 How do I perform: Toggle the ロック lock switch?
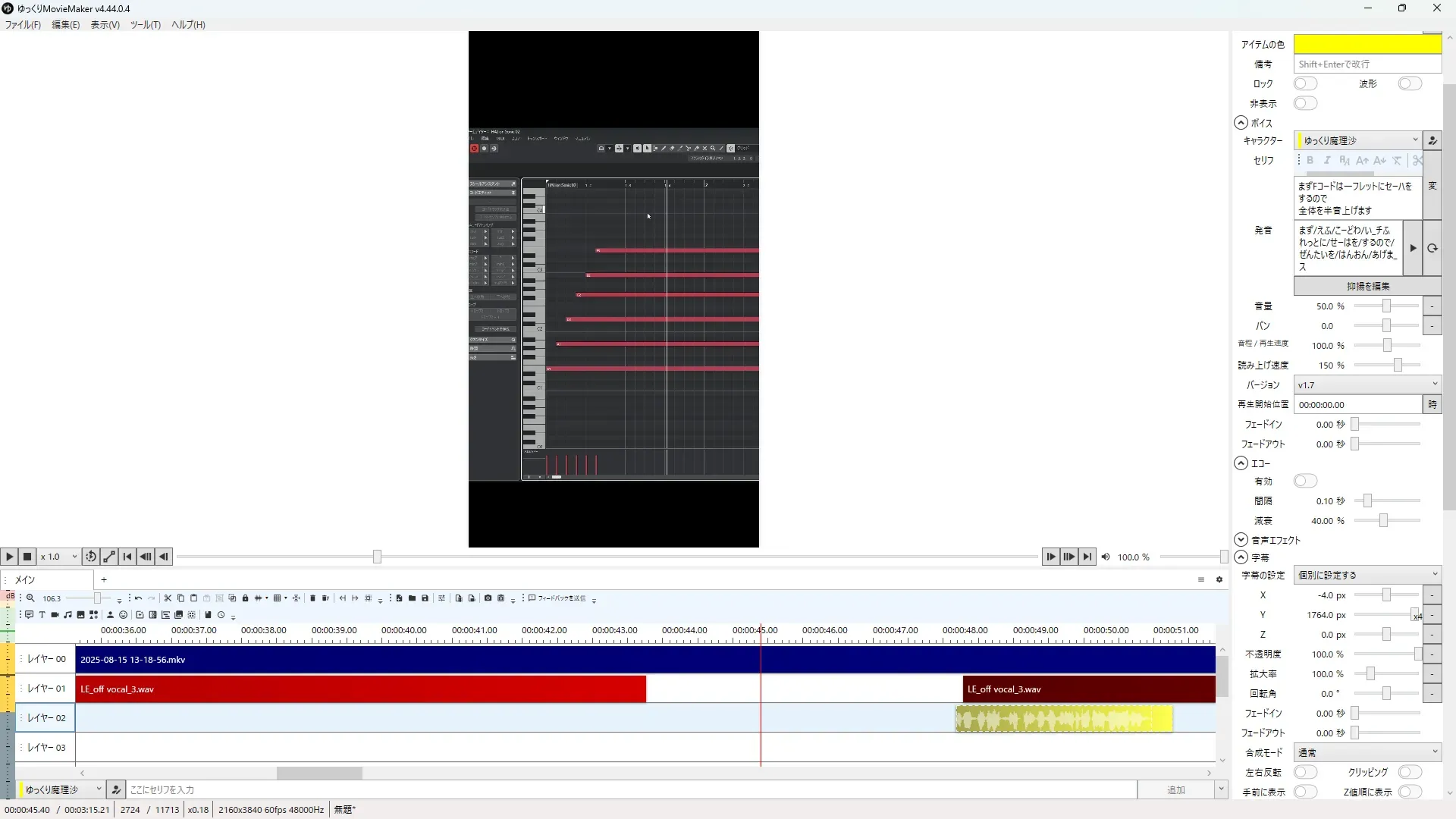coord(1305,83)
